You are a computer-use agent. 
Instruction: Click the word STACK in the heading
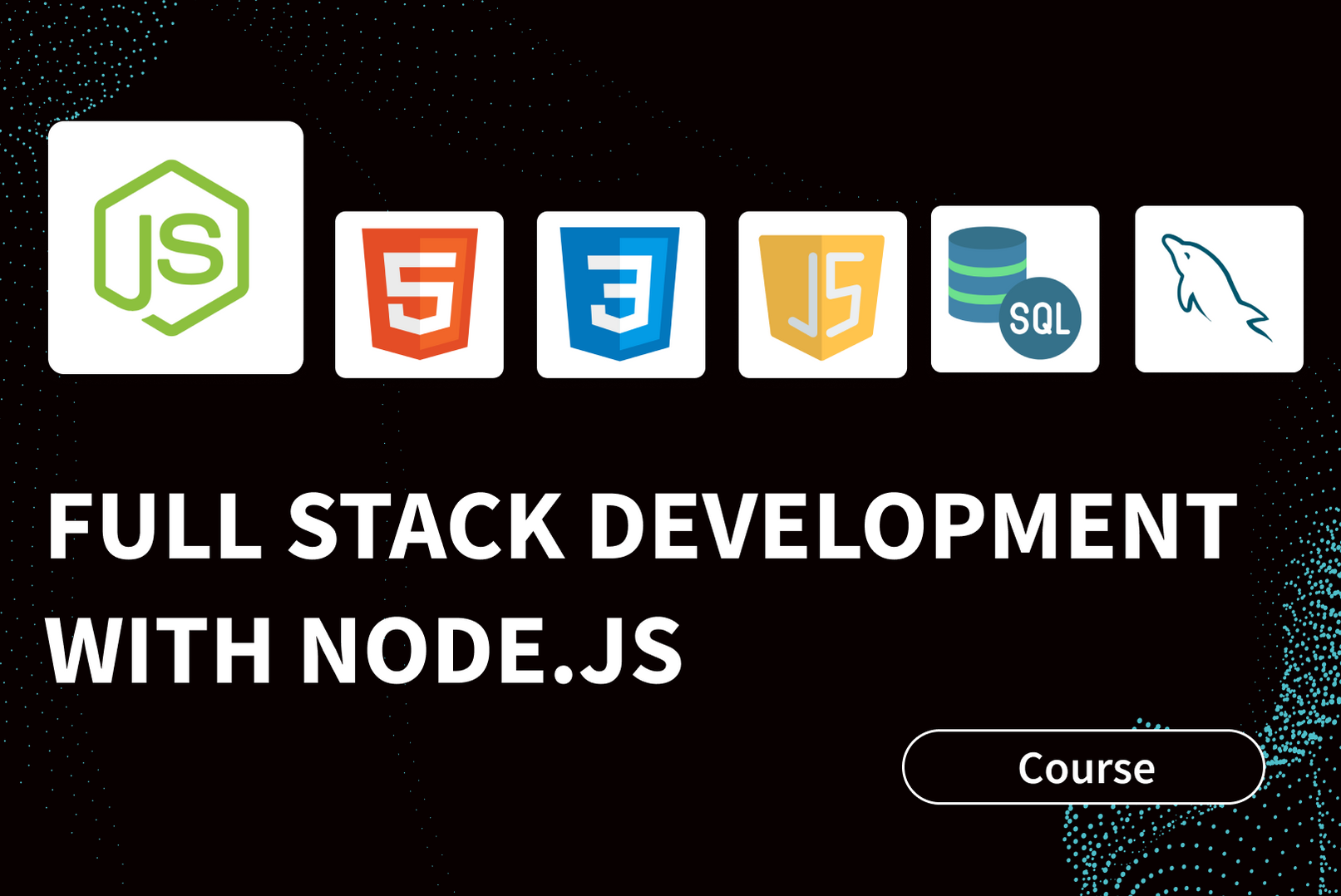[x=426, y=527]
